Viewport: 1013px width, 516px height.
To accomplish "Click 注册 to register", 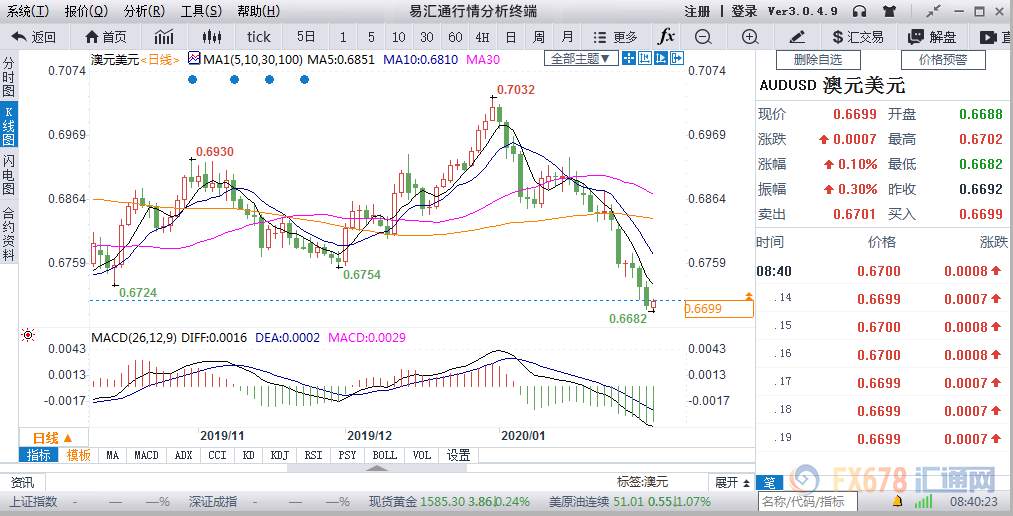I will point(698,11).
